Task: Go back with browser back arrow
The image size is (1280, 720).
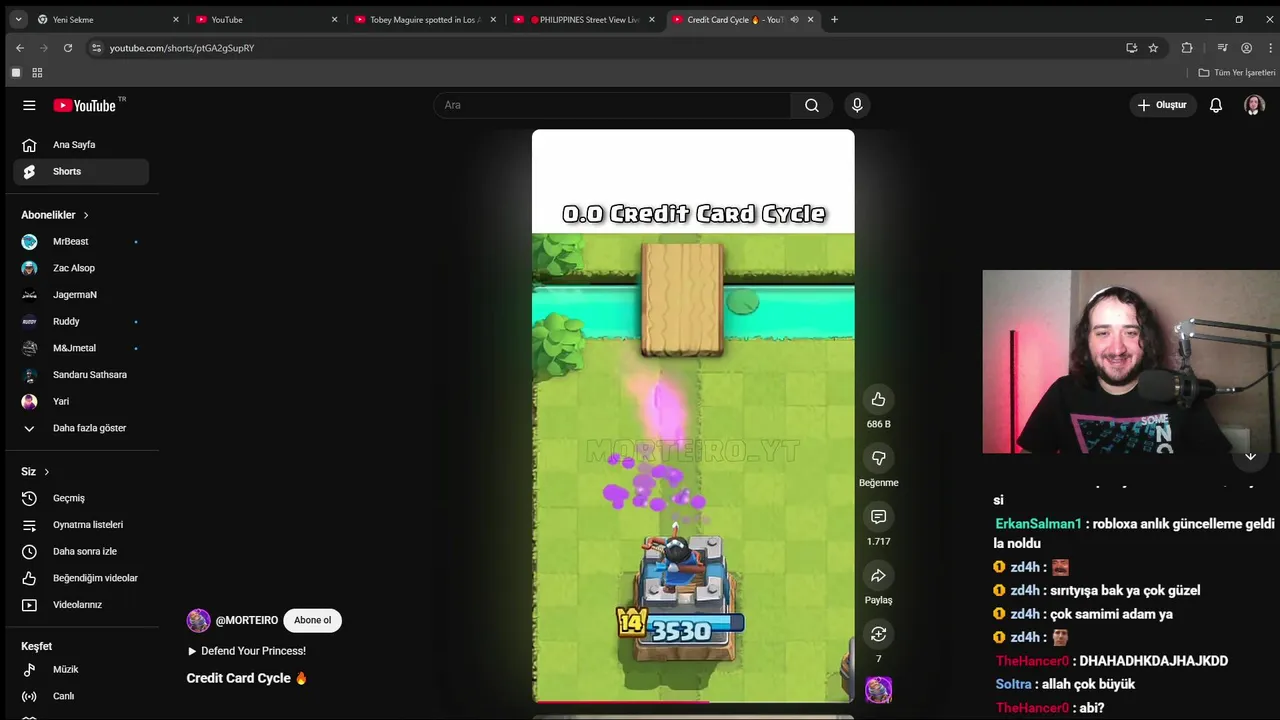Action: (x=19, y=48)
